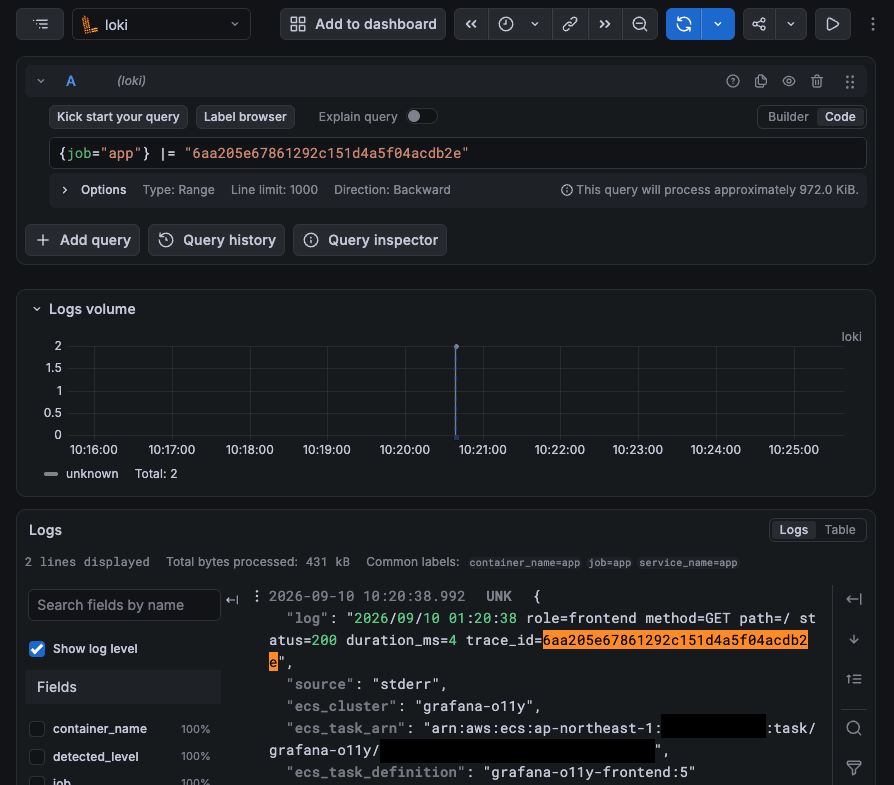Toggle Explain query switch
Viewport: 894px width, 785px height.
(421, 116)
